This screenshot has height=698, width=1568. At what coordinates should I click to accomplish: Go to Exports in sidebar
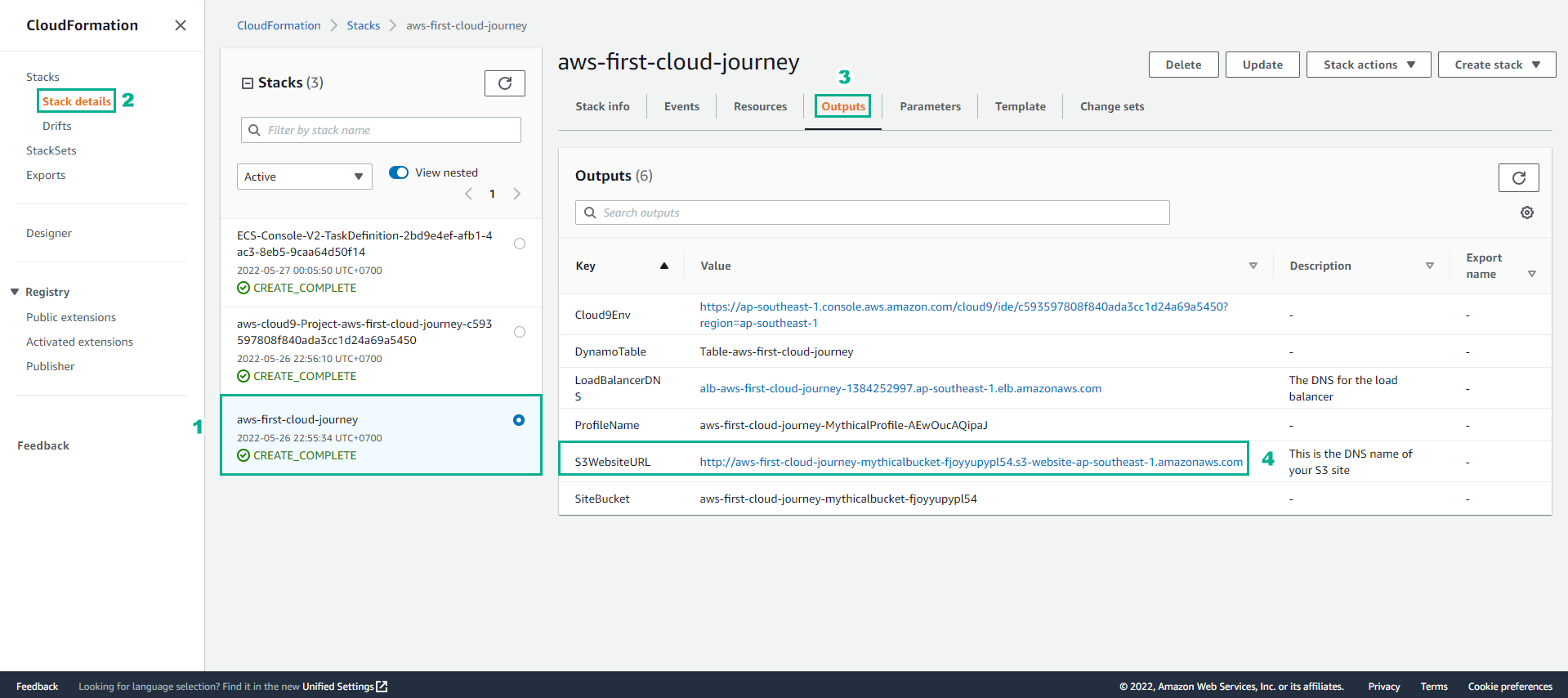pos(46,175)
